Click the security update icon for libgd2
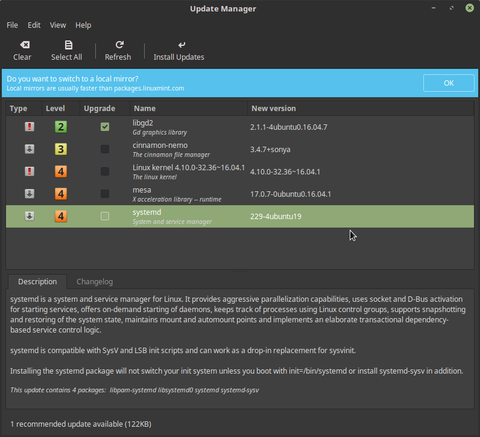480x437 pixels. [29, 127]
